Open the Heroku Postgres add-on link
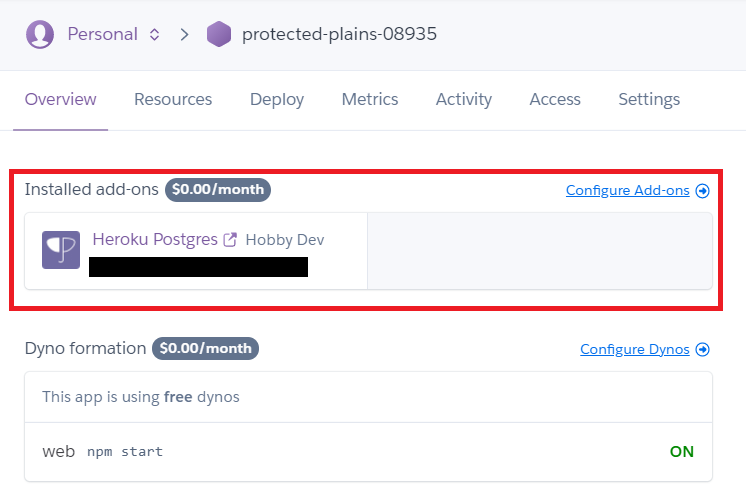The image size is (746, 500). coord(155,239)
